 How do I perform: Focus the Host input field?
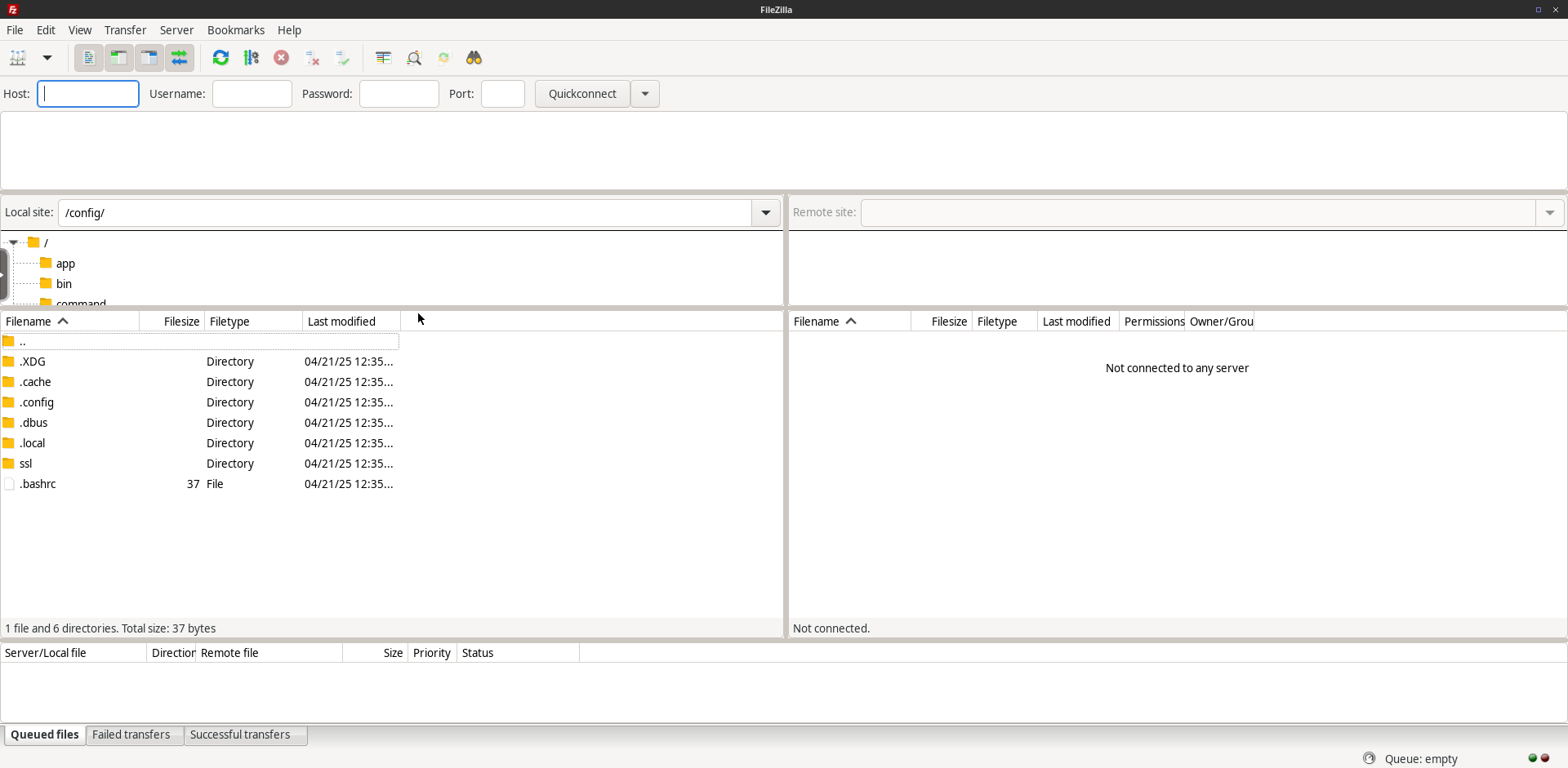click(88, 94)
